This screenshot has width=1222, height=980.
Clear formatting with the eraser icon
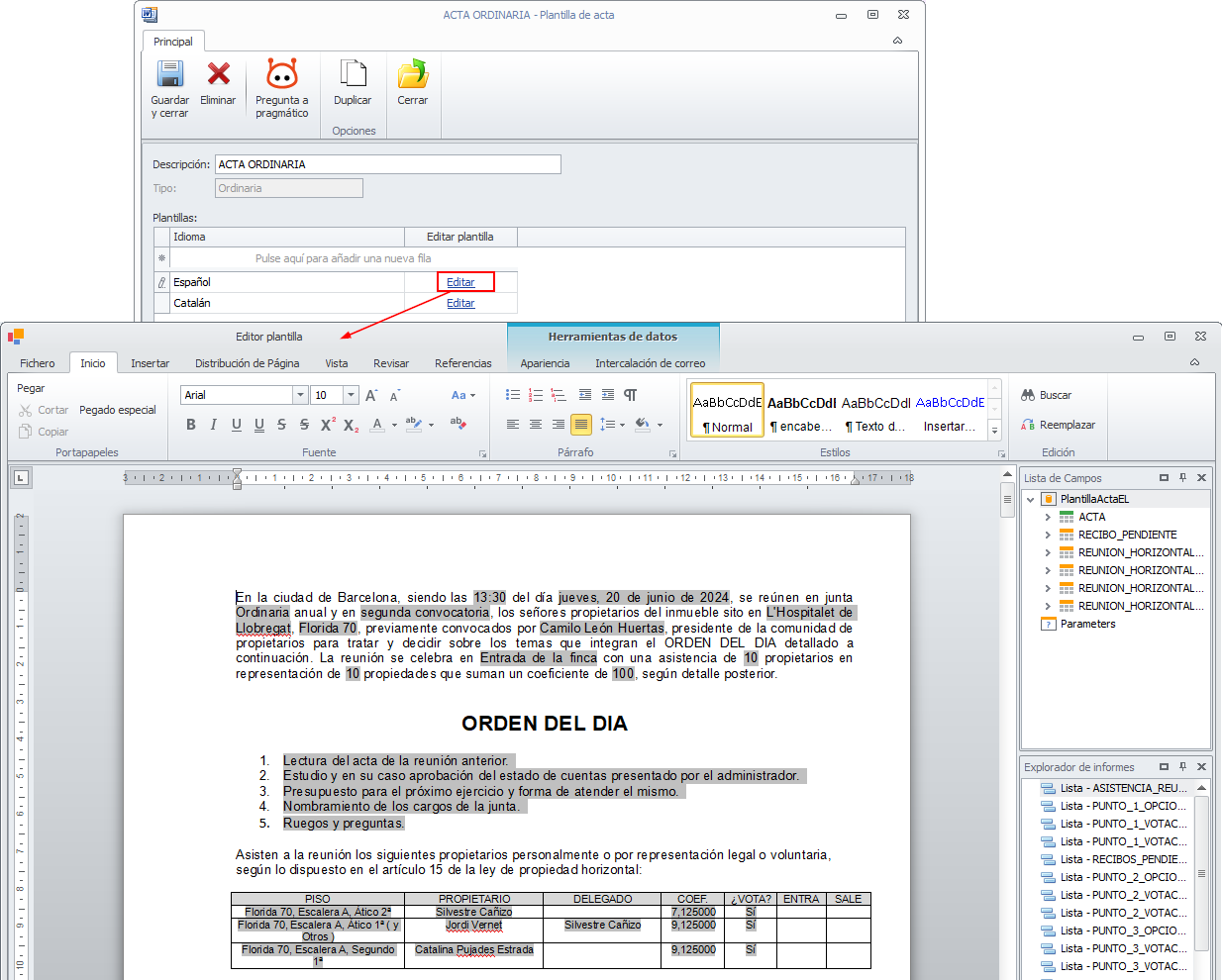(x=458, y=423)
